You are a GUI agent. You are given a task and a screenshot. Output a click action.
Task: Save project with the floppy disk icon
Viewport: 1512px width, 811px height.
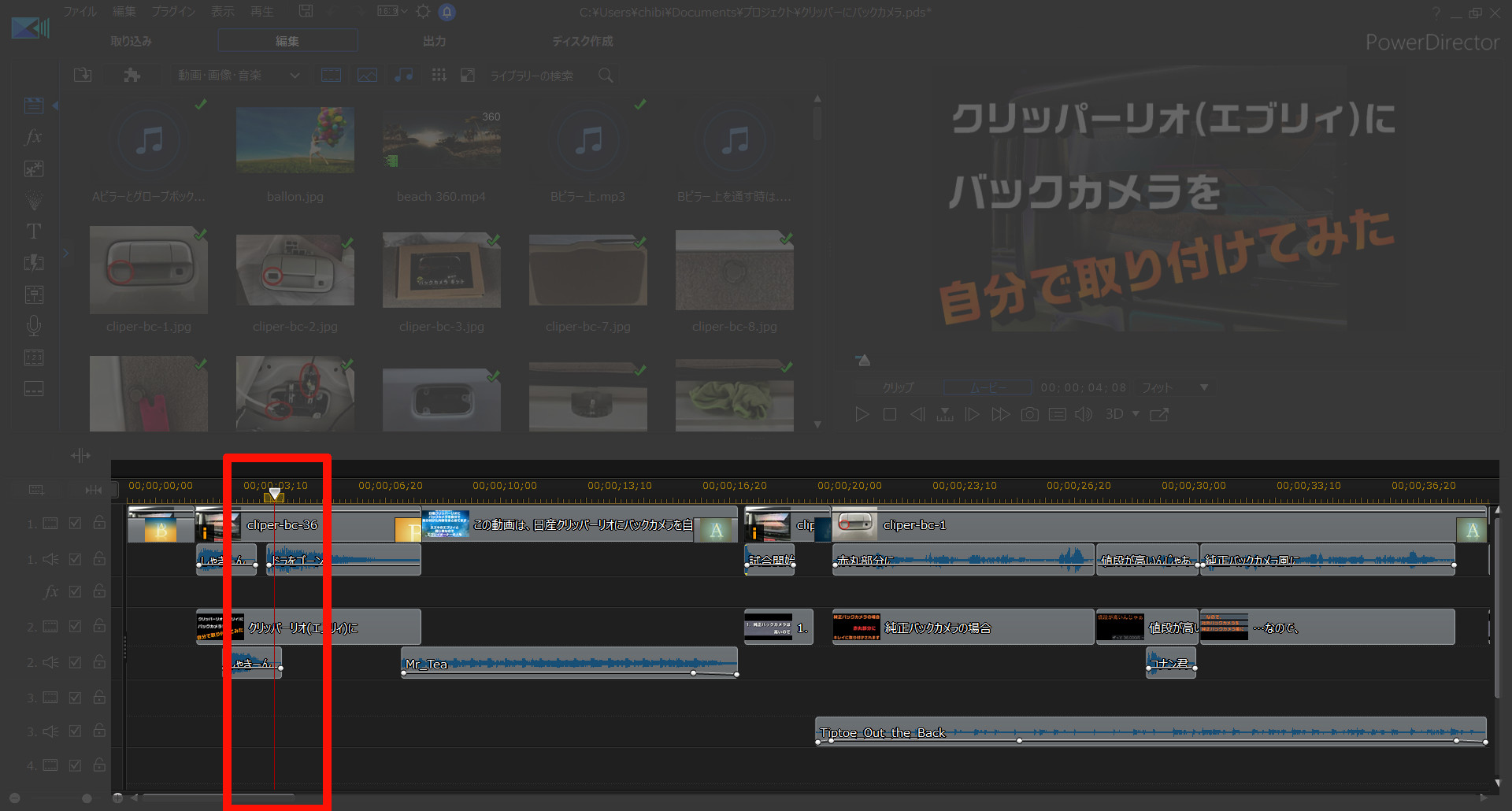pyautogui.click(x=306, y=11)
